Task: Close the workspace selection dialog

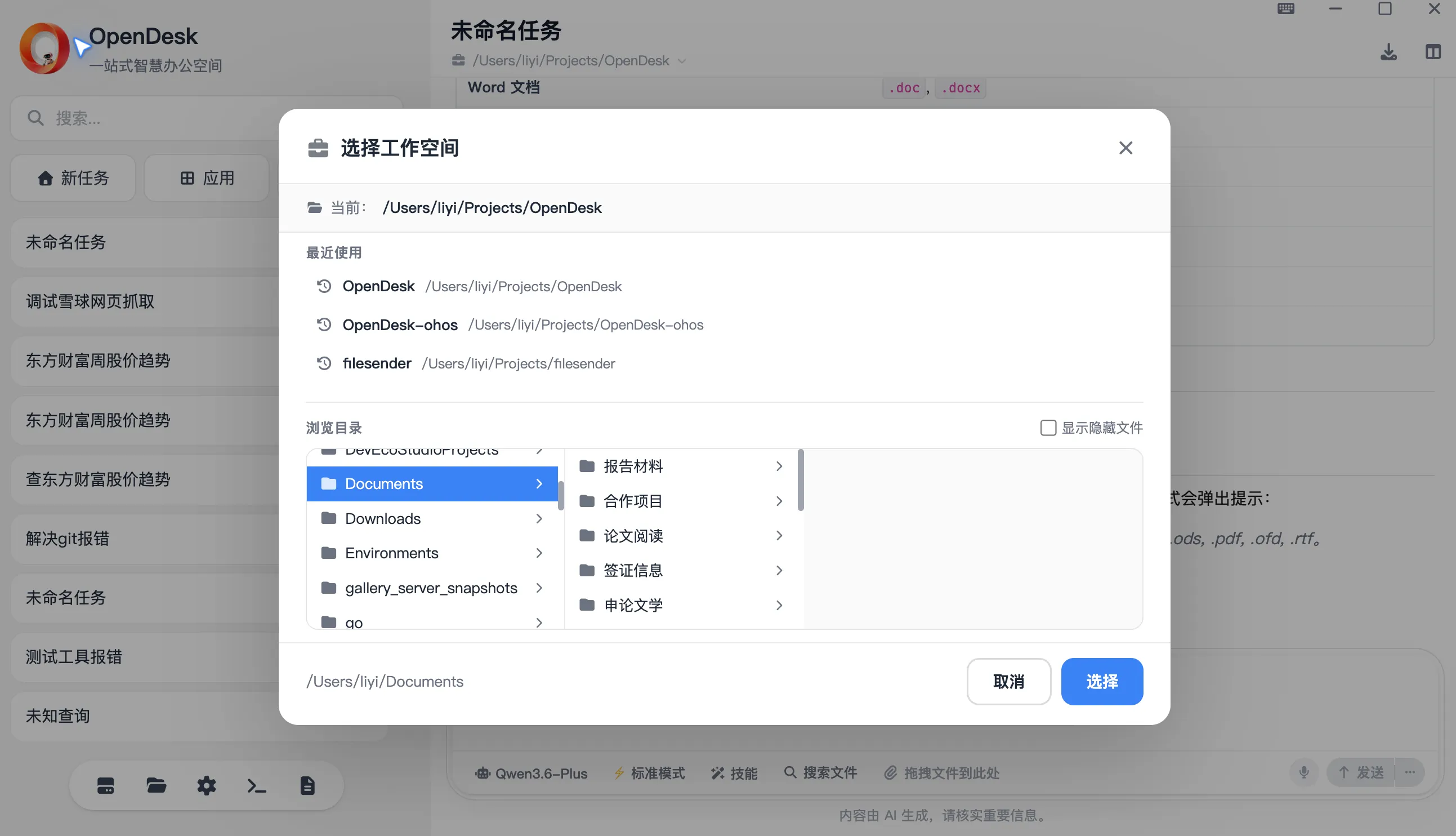Action: (1126, 148)
